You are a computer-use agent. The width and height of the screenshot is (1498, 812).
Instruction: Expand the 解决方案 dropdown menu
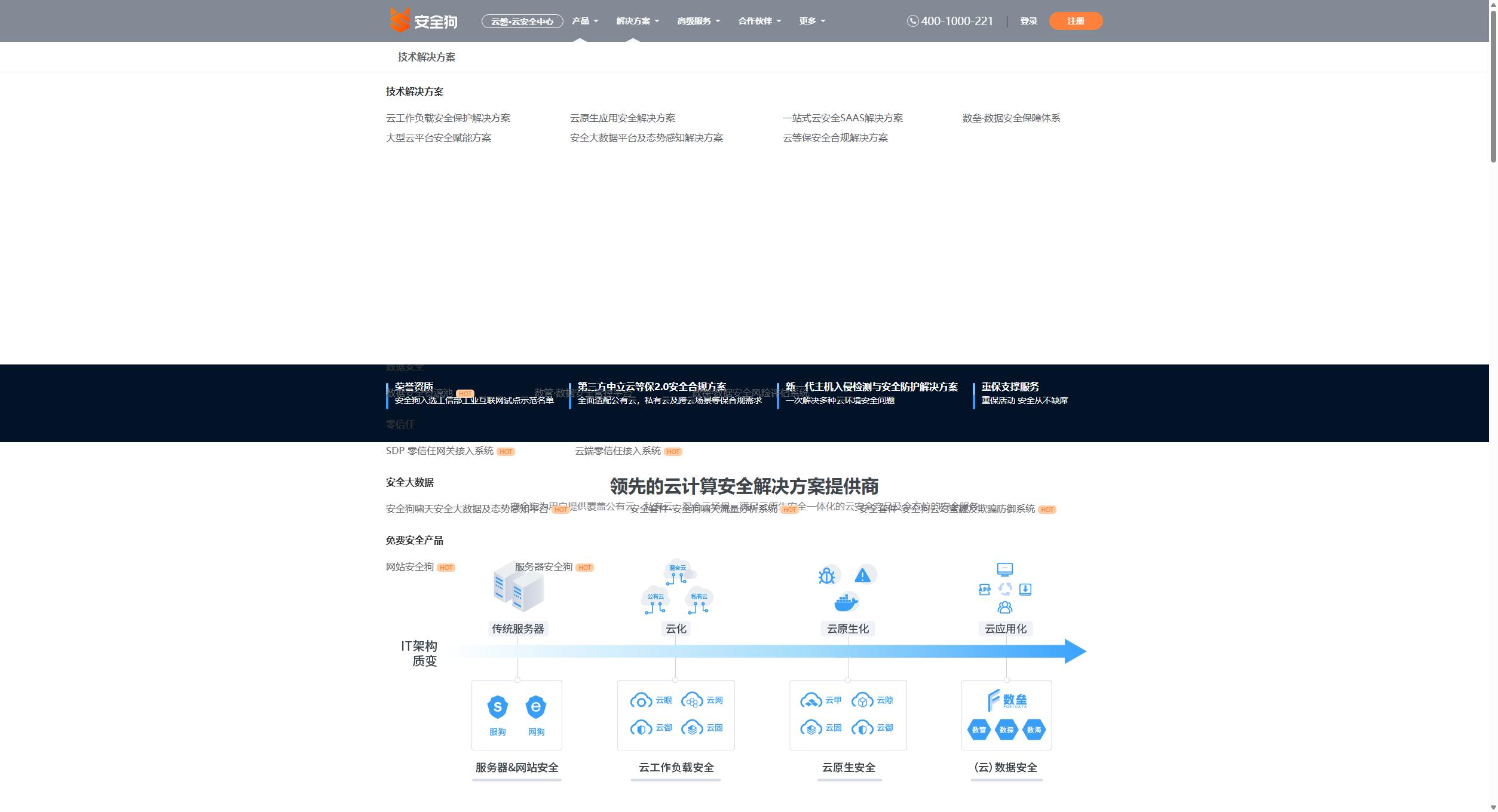(x=638, y=21)
